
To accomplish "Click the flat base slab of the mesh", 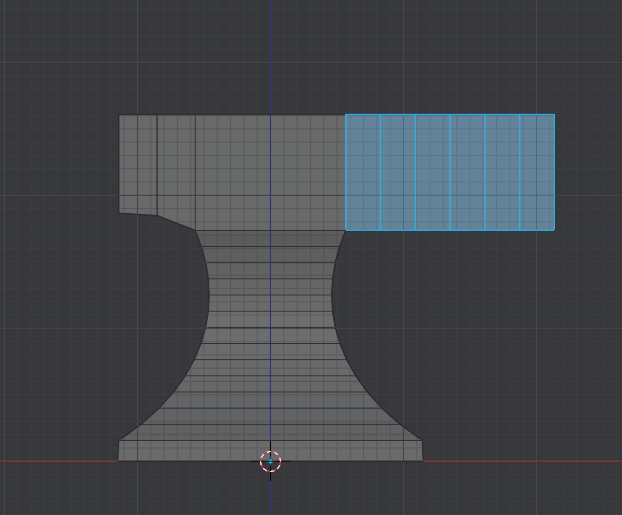I will [271, 451].
